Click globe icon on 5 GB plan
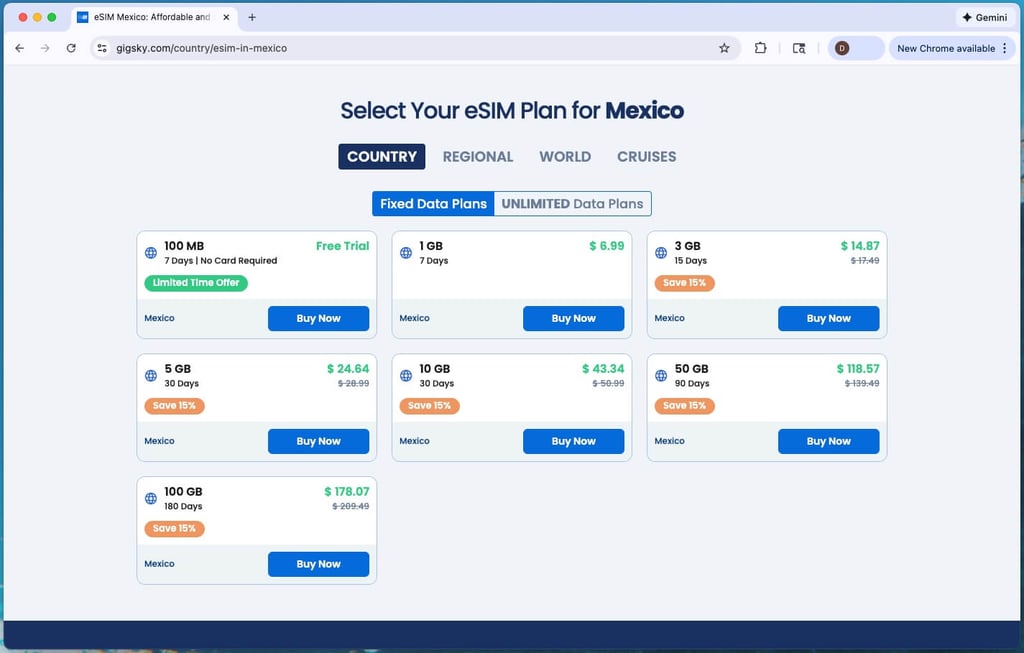 (151, 375)
